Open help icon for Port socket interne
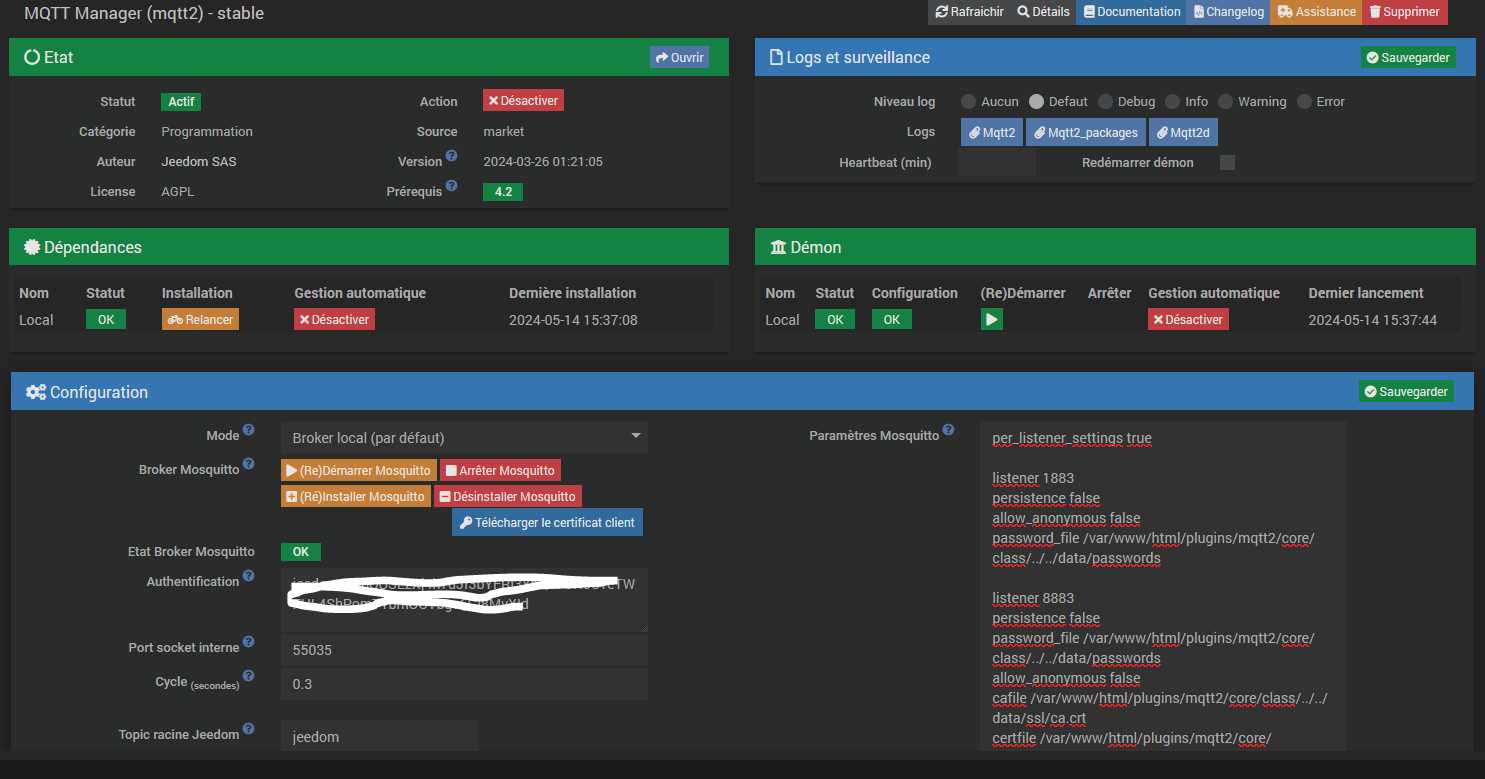This screenshot has height=779, width=1485. pyautogui.click(x=249, y=642)
